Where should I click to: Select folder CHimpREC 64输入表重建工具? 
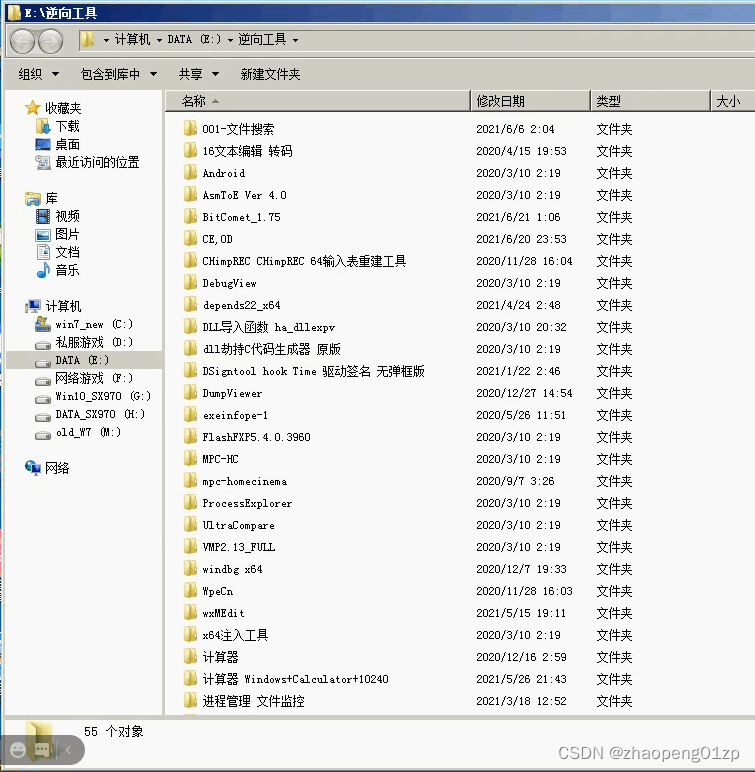click(x=304, y=261)
